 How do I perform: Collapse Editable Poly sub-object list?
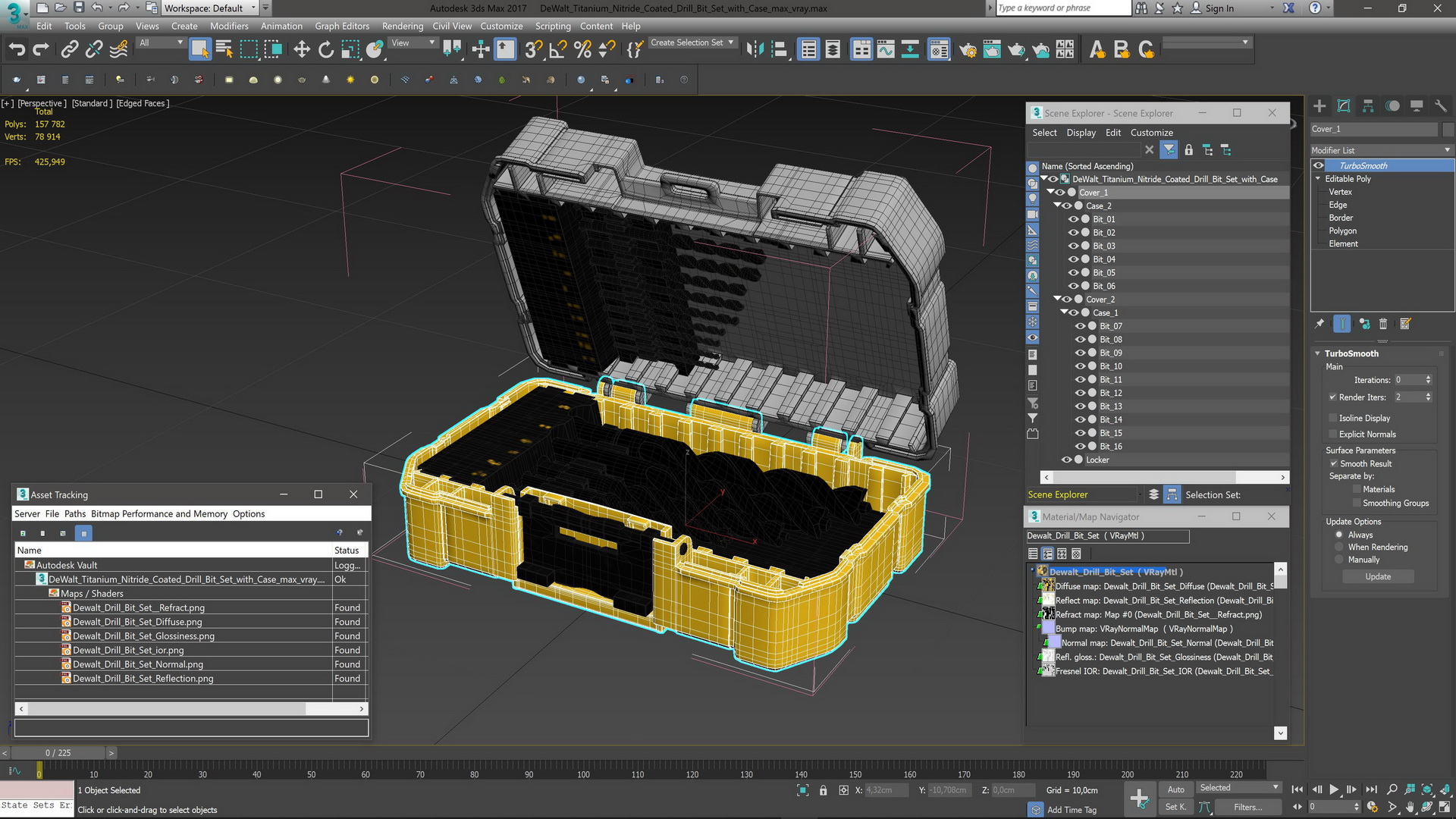pyautogui.click(x=1318, y=179)
